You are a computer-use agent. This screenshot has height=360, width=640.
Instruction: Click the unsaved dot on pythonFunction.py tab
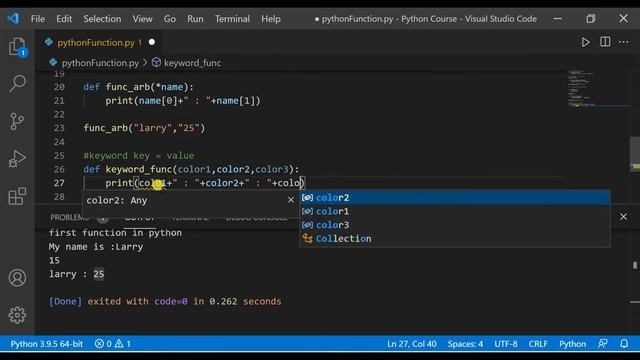click(x=152, y=42)
